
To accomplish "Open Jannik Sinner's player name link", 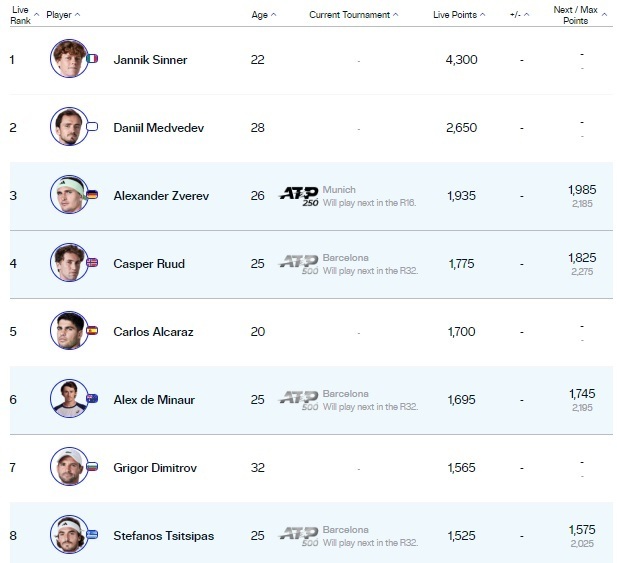I will tap(150, 60).
